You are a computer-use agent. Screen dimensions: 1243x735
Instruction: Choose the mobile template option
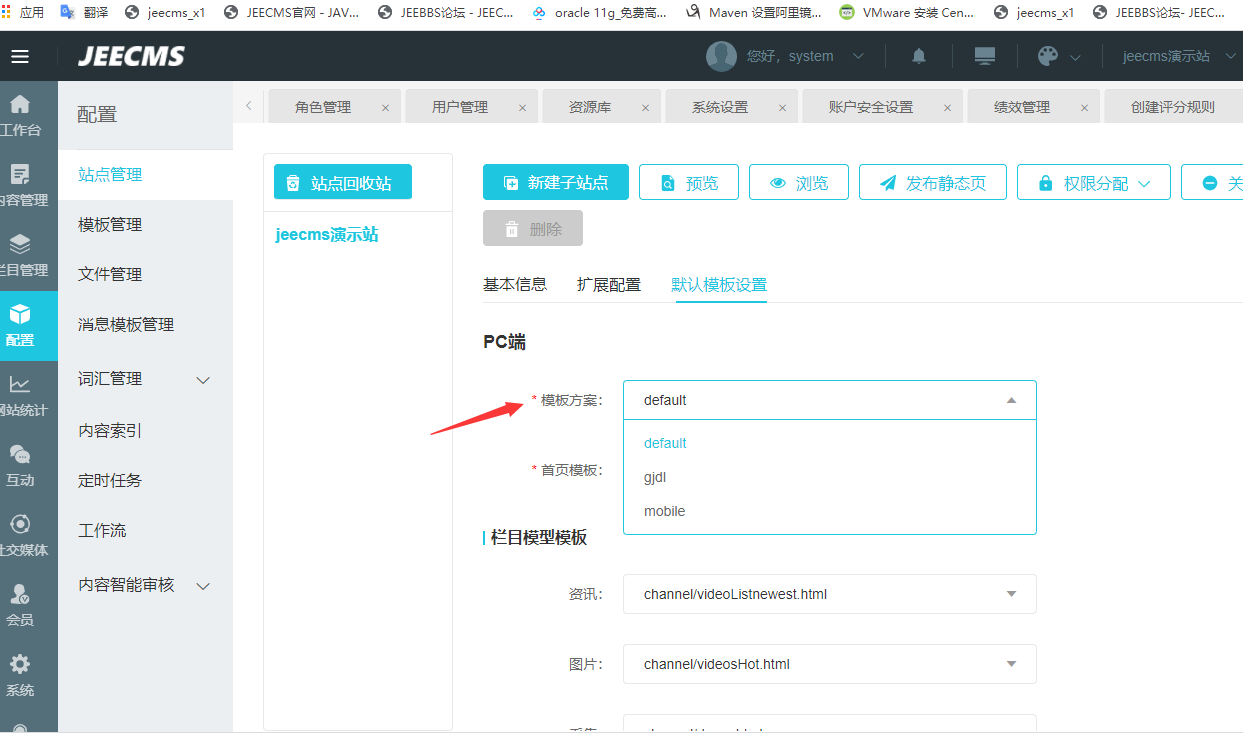click(665, 511)
